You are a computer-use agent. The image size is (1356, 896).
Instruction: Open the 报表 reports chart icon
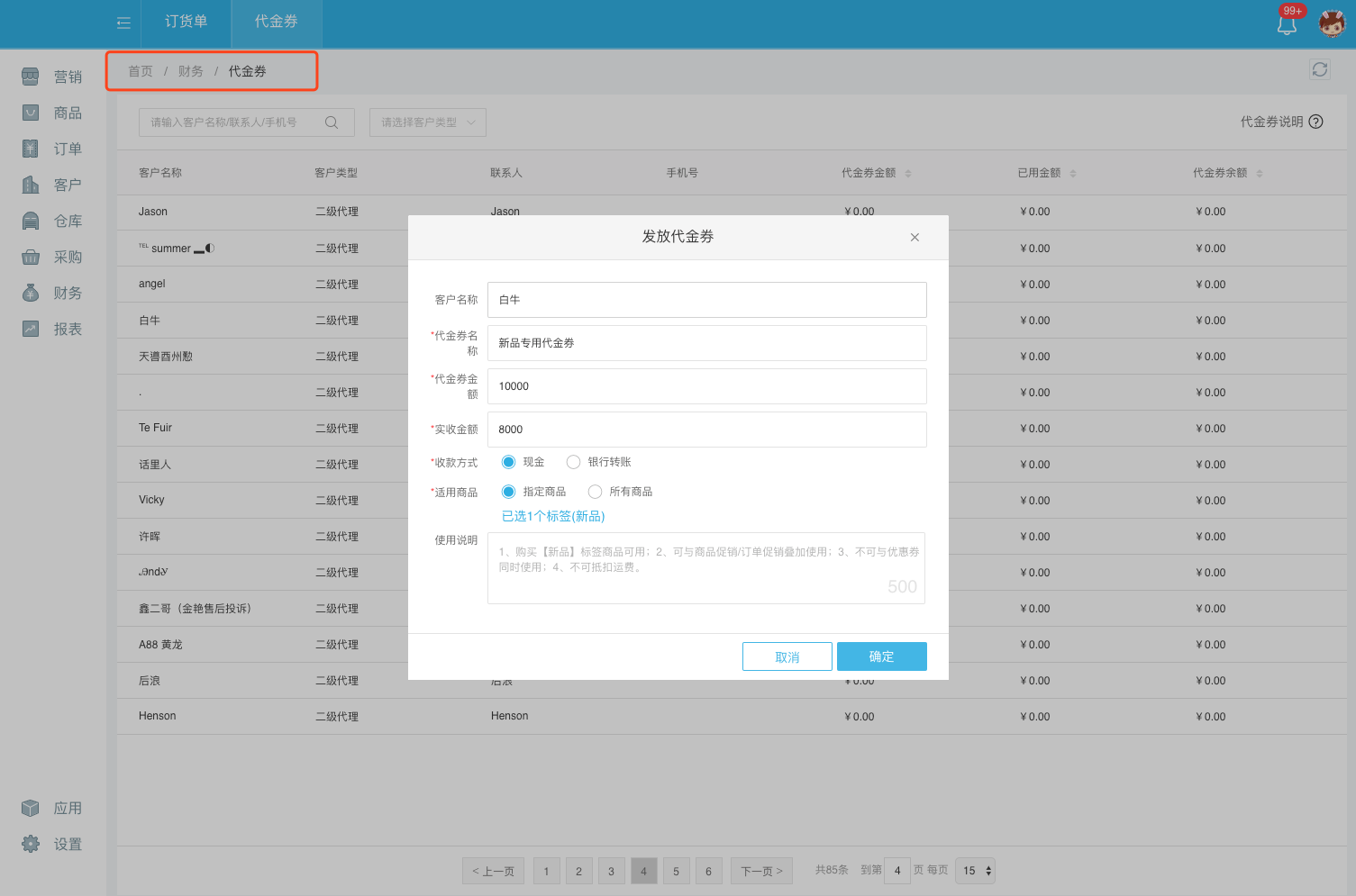(x=31, y=329)
